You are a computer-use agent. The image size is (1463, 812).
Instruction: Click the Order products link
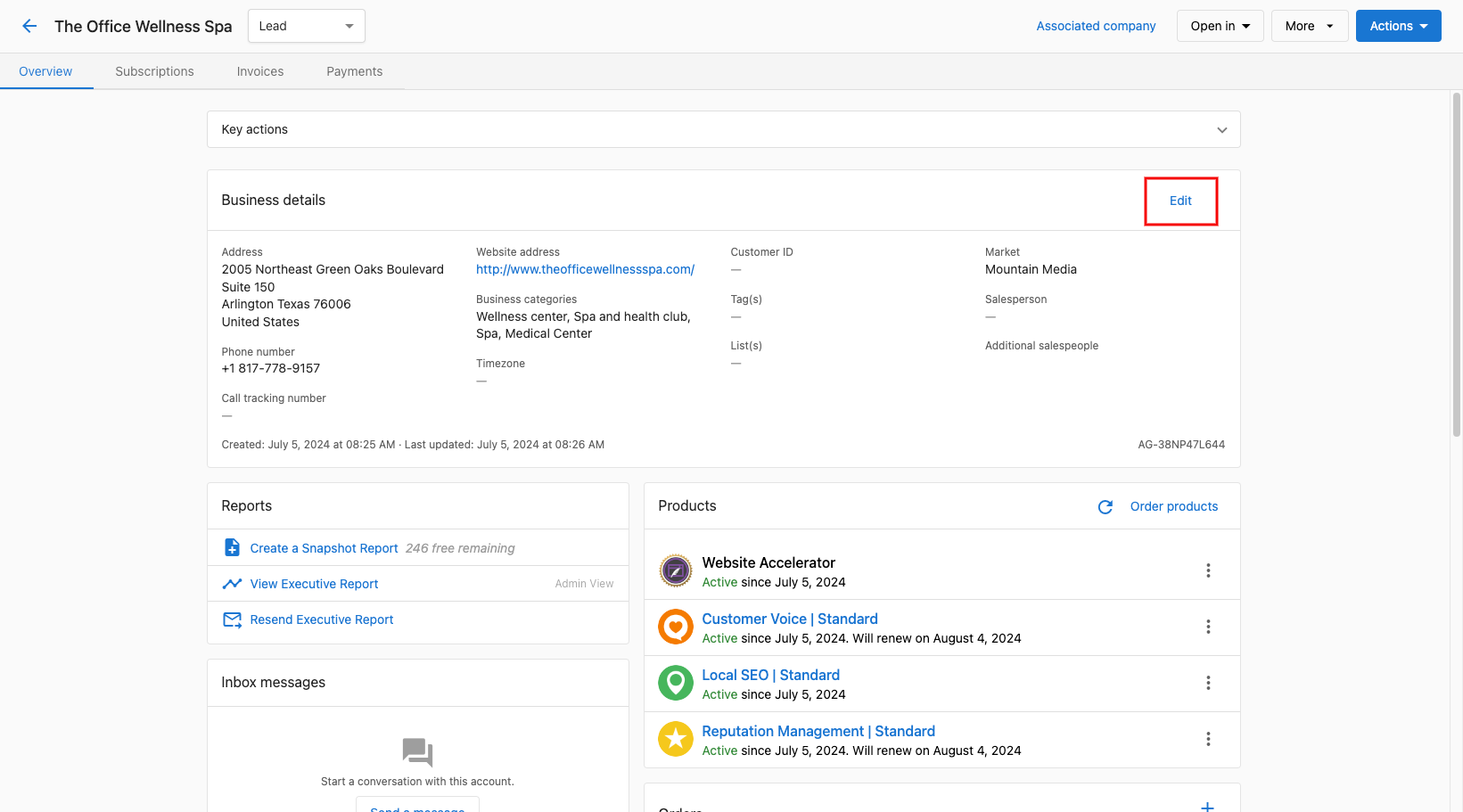point(1173,506)
